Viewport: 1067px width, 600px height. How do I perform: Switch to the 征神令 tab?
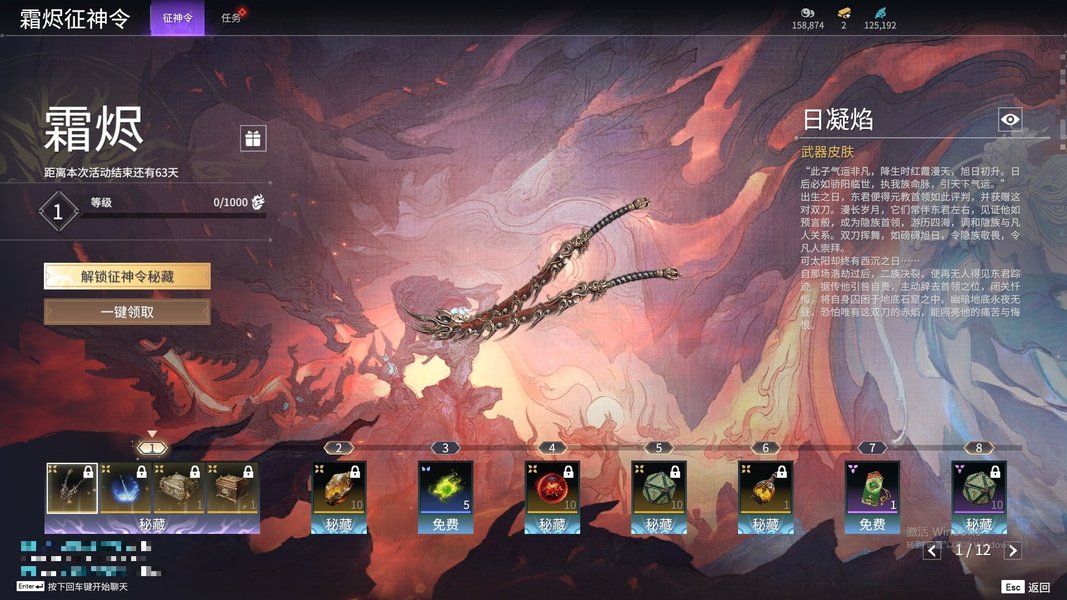click(x=177, y=18)
